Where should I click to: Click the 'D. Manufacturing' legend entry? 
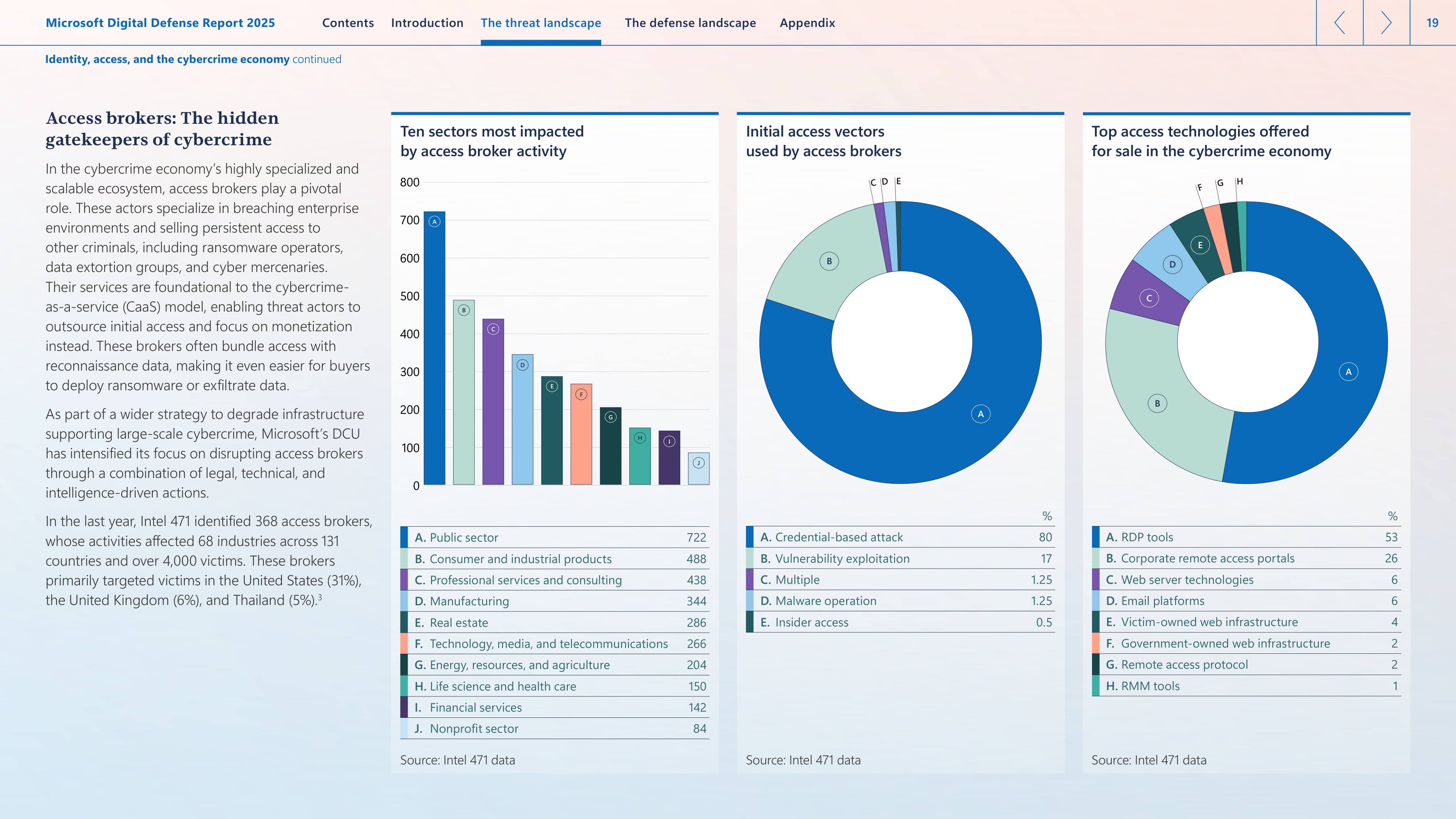554,601
